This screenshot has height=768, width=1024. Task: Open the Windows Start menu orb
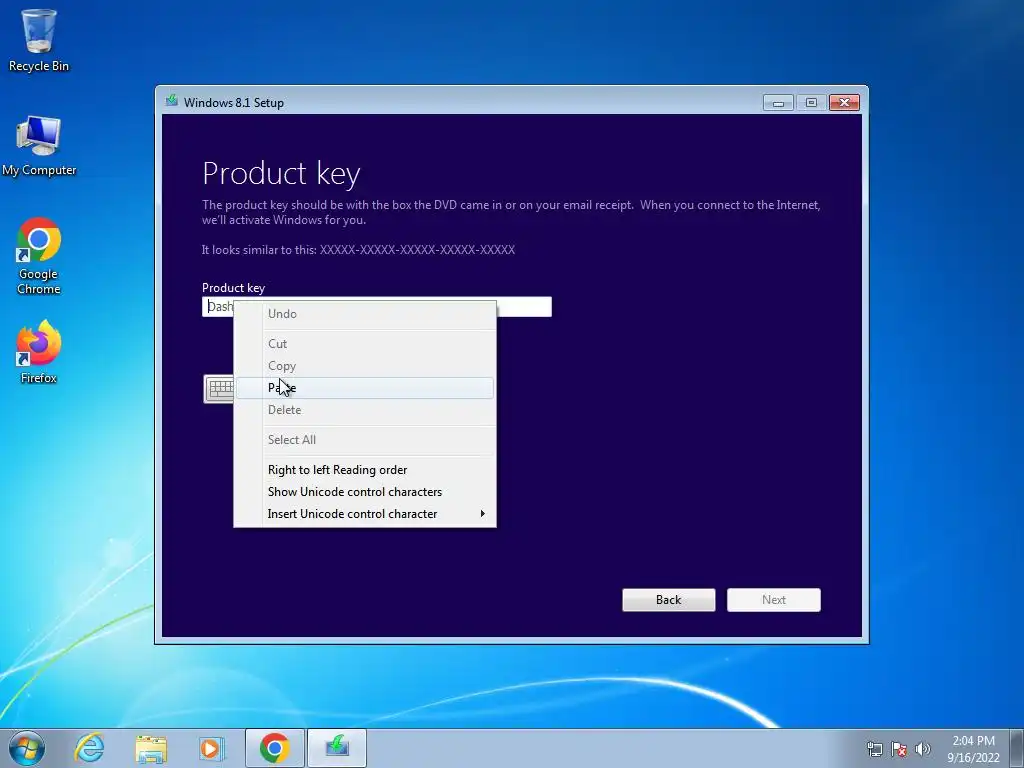(x=27, y=748)
